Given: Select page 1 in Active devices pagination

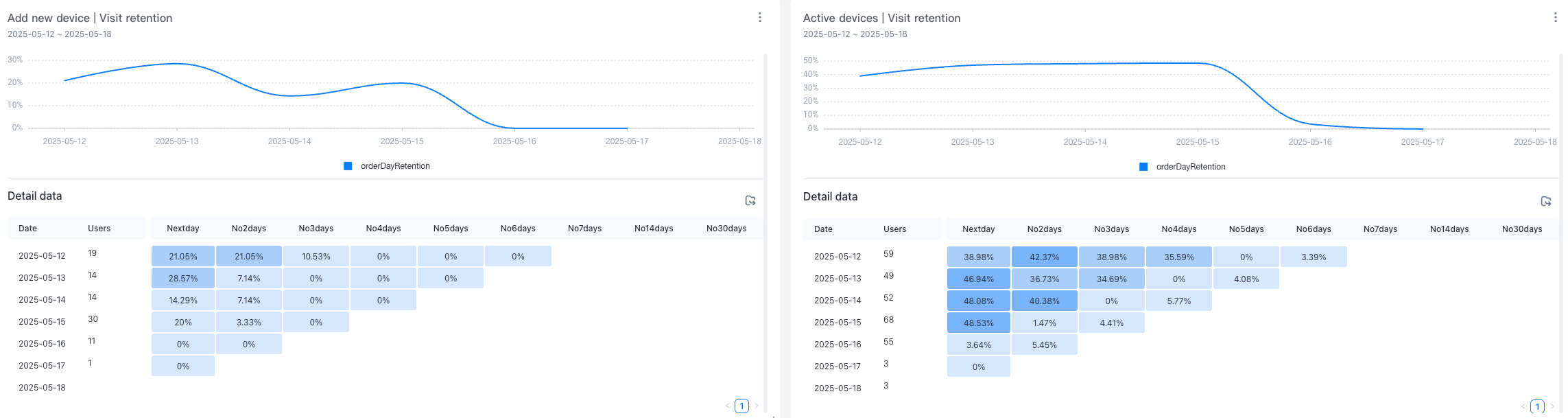Looking at the screenshot, I should click(x=1537, y=406).
